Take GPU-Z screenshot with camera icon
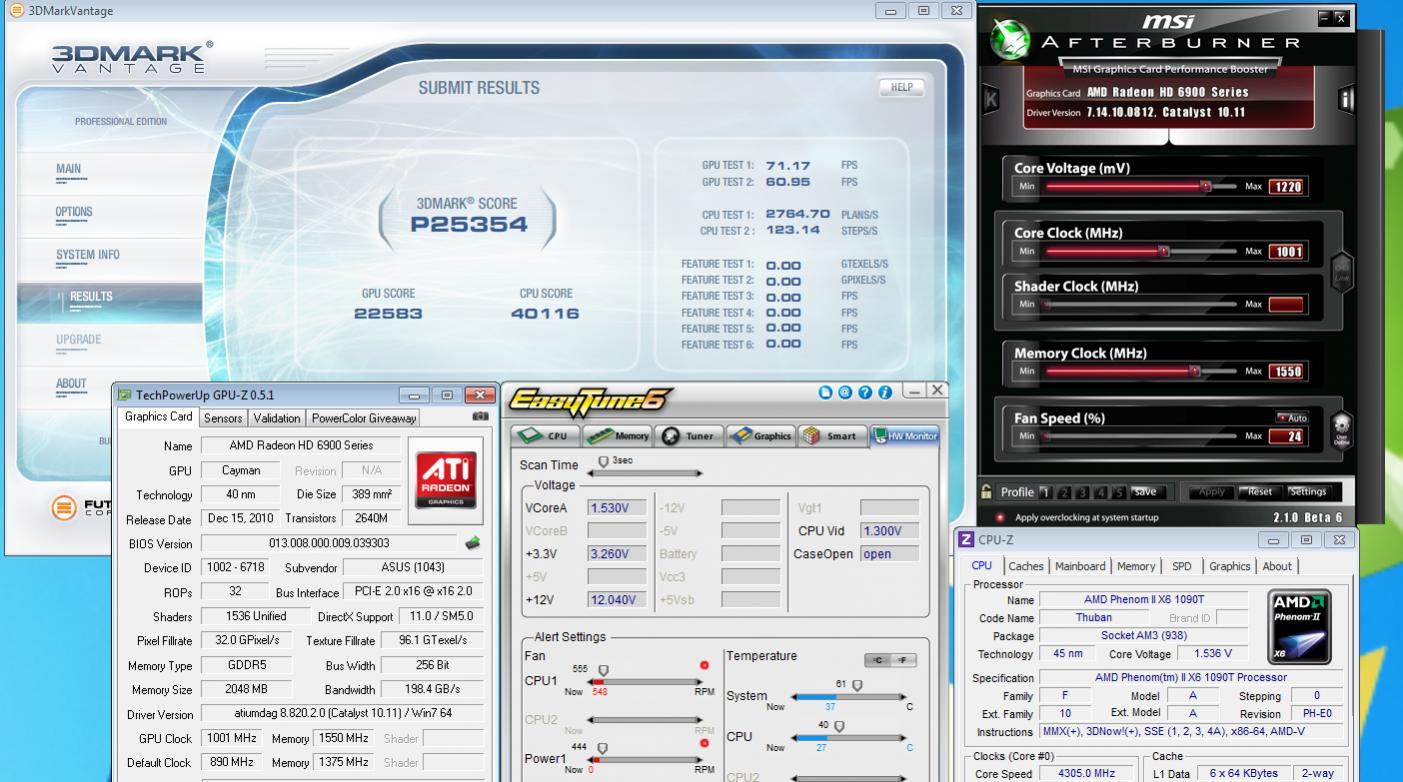The image size is (1403, 782). click(480, 416)
